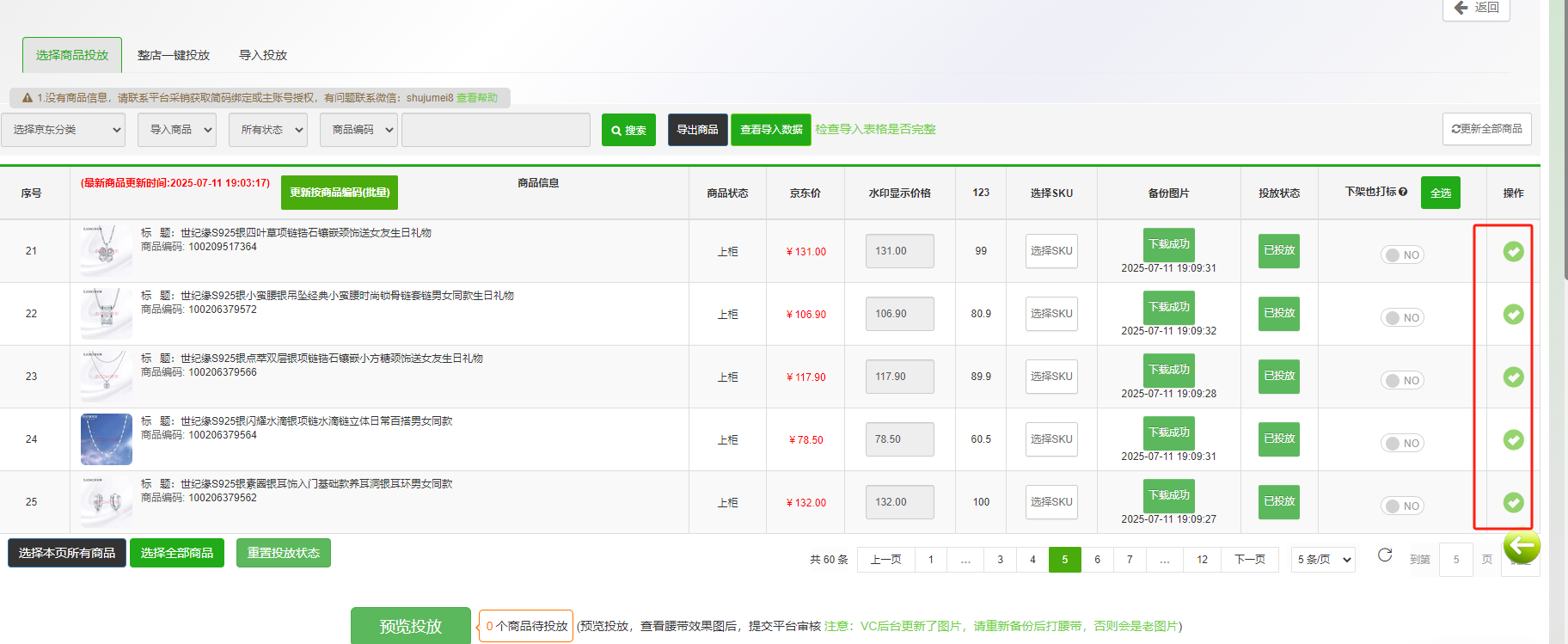This screenshot has width=1568, height=644.
Task: Click the green back arrow circle icon
Action: point(1521,545)
